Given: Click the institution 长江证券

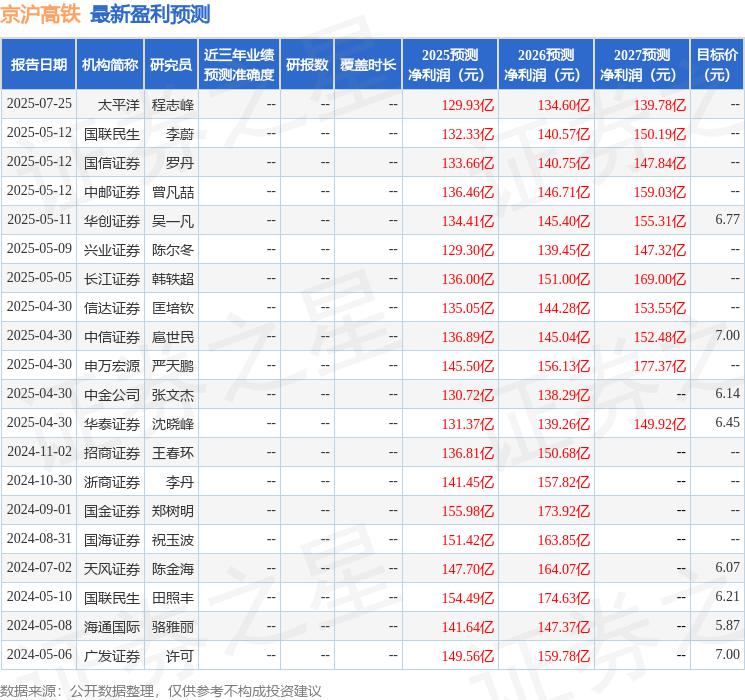Looking at the screenshot, I should (112, 279).
